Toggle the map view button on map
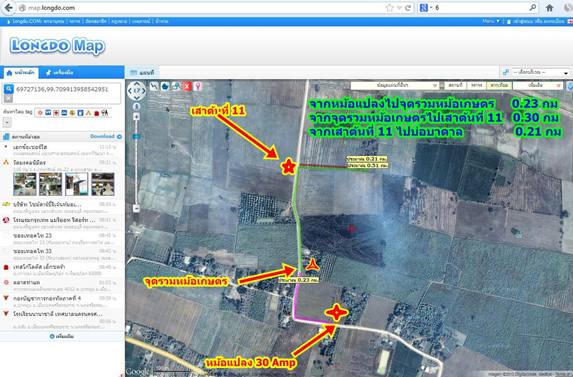 pyautogui.click(x=455, y=85)
